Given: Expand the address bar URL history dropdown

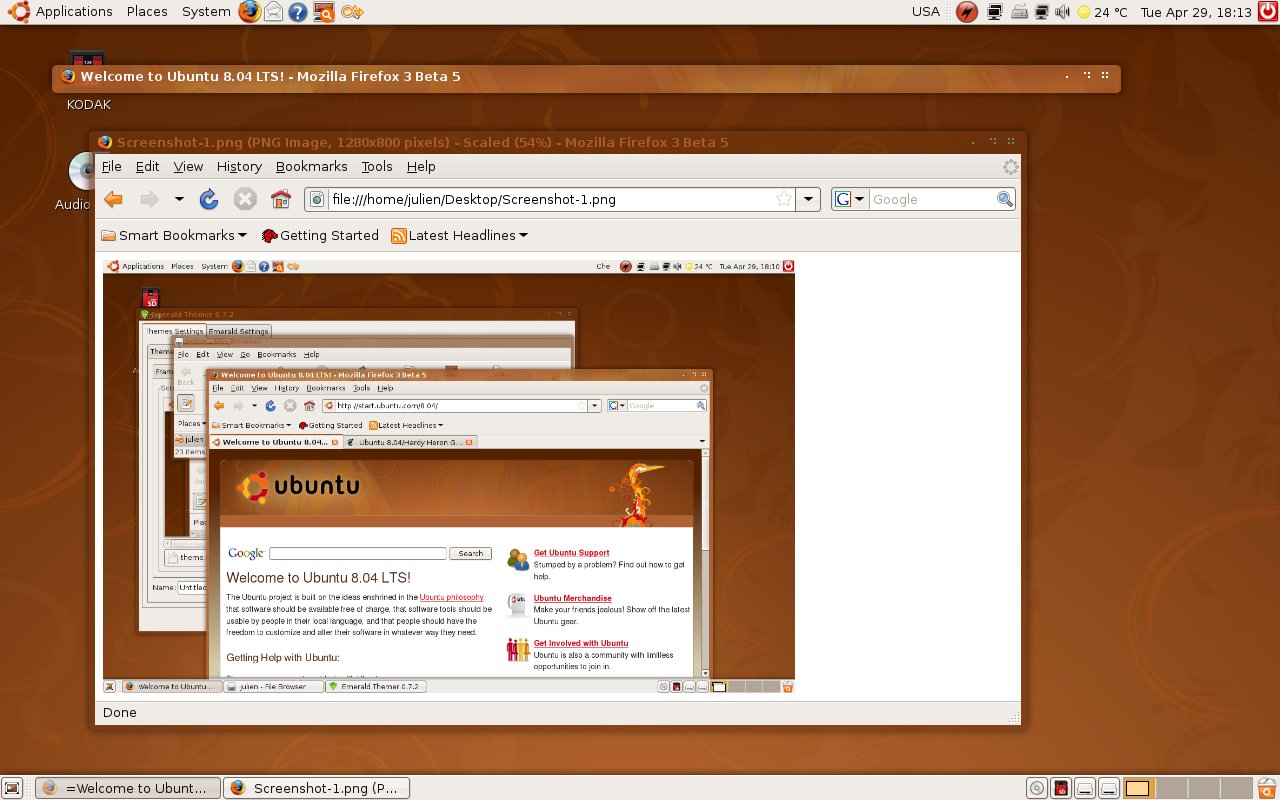Looking at the screenshot, I should [809, 199].
